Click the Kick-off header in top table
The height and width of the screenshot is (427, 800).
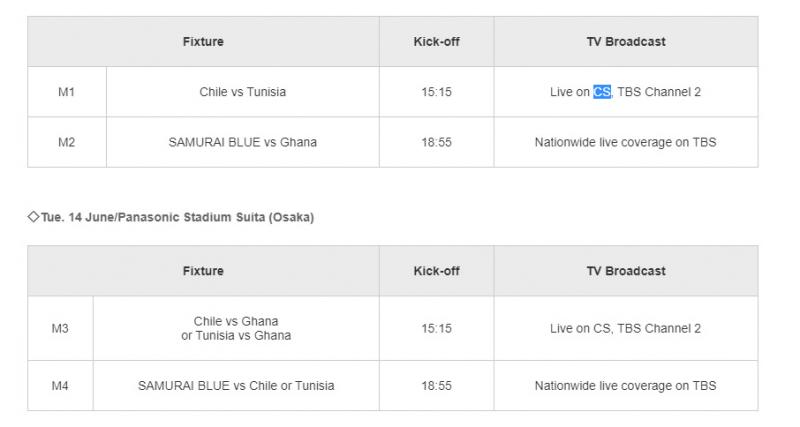coord(436,41)
